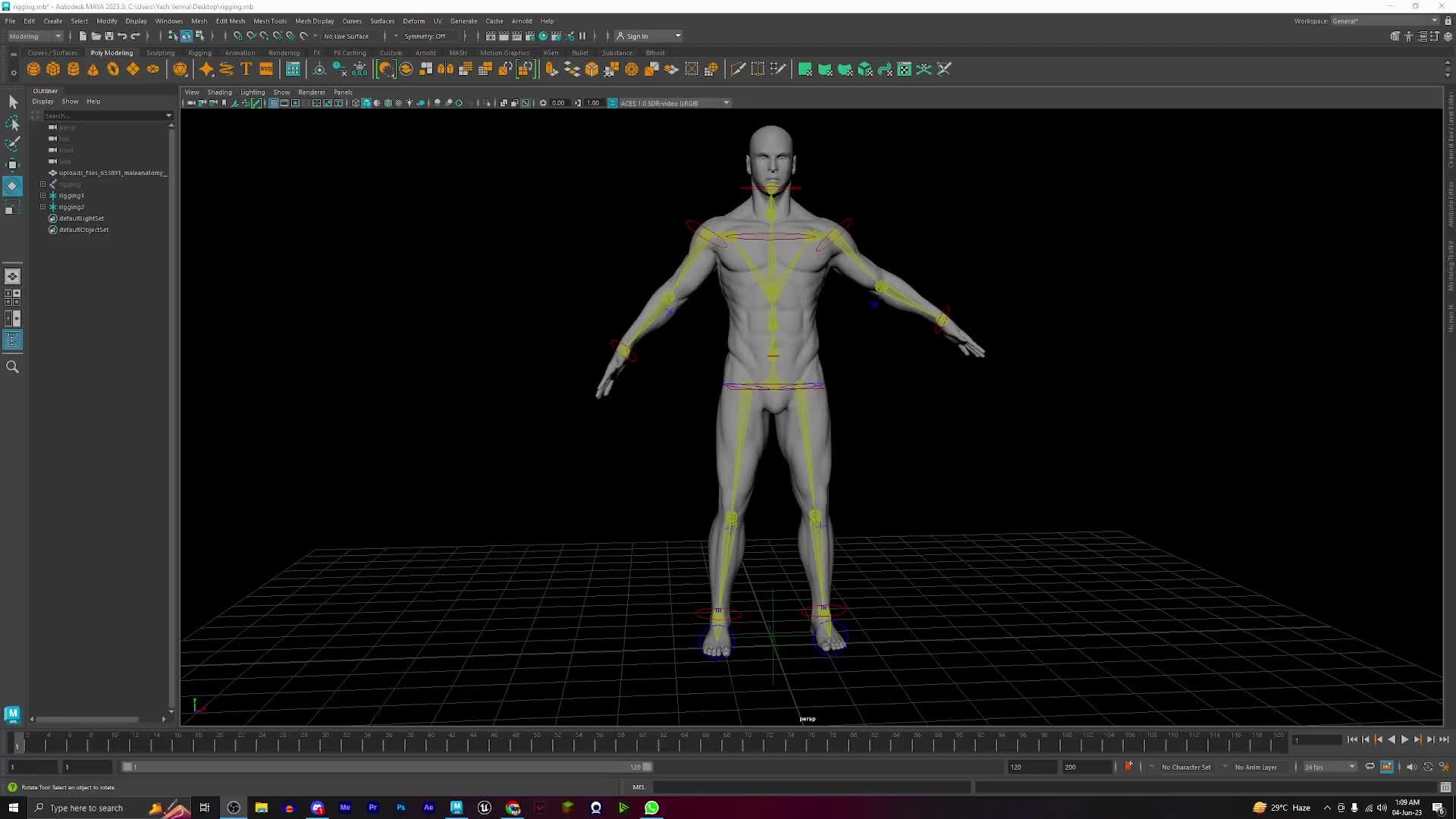
Task: Create a polygon cube from the shelf
Action: (53, 69)
